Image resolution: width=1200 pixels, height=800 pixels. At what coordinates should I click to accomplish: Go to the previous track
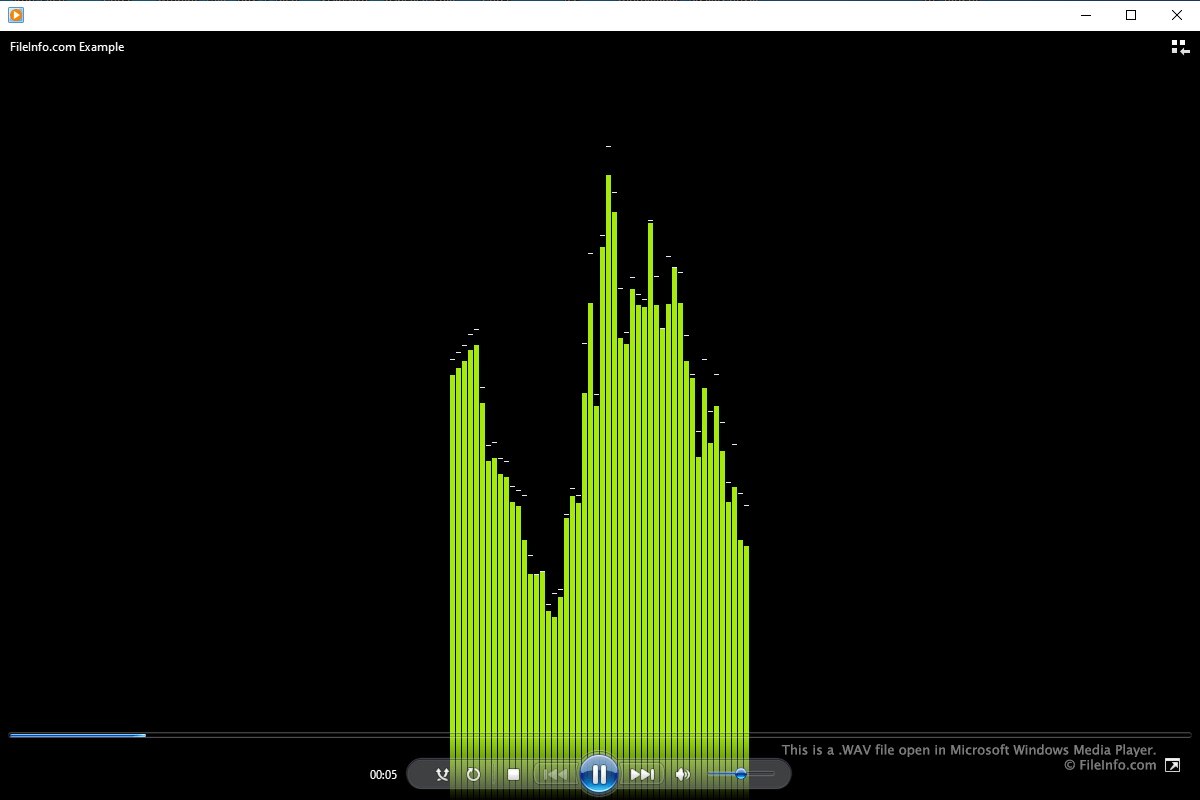[x=555, y=774]
